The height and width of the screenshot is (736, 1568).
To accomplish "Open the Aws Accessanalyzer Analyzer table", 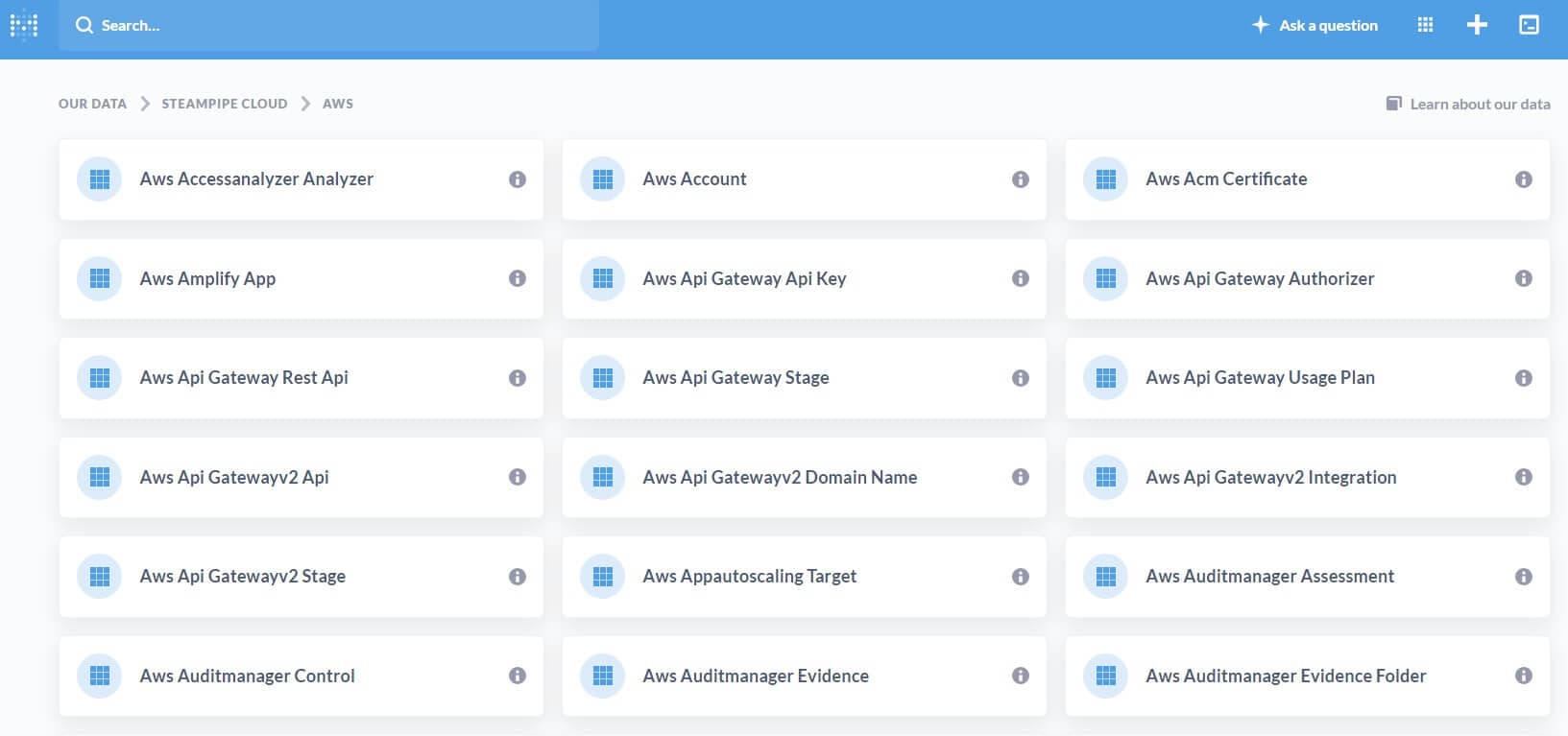I will (301, 179).
